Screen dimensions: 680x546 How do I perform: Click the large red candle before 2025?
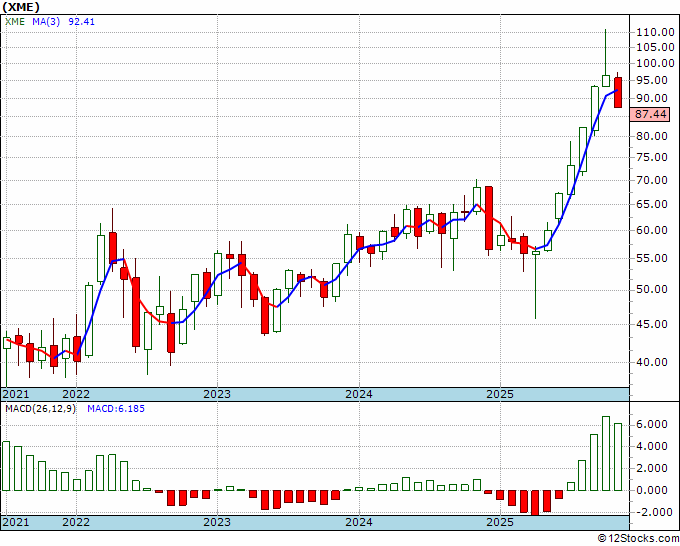pyautogui.click(x=489, y=218)
